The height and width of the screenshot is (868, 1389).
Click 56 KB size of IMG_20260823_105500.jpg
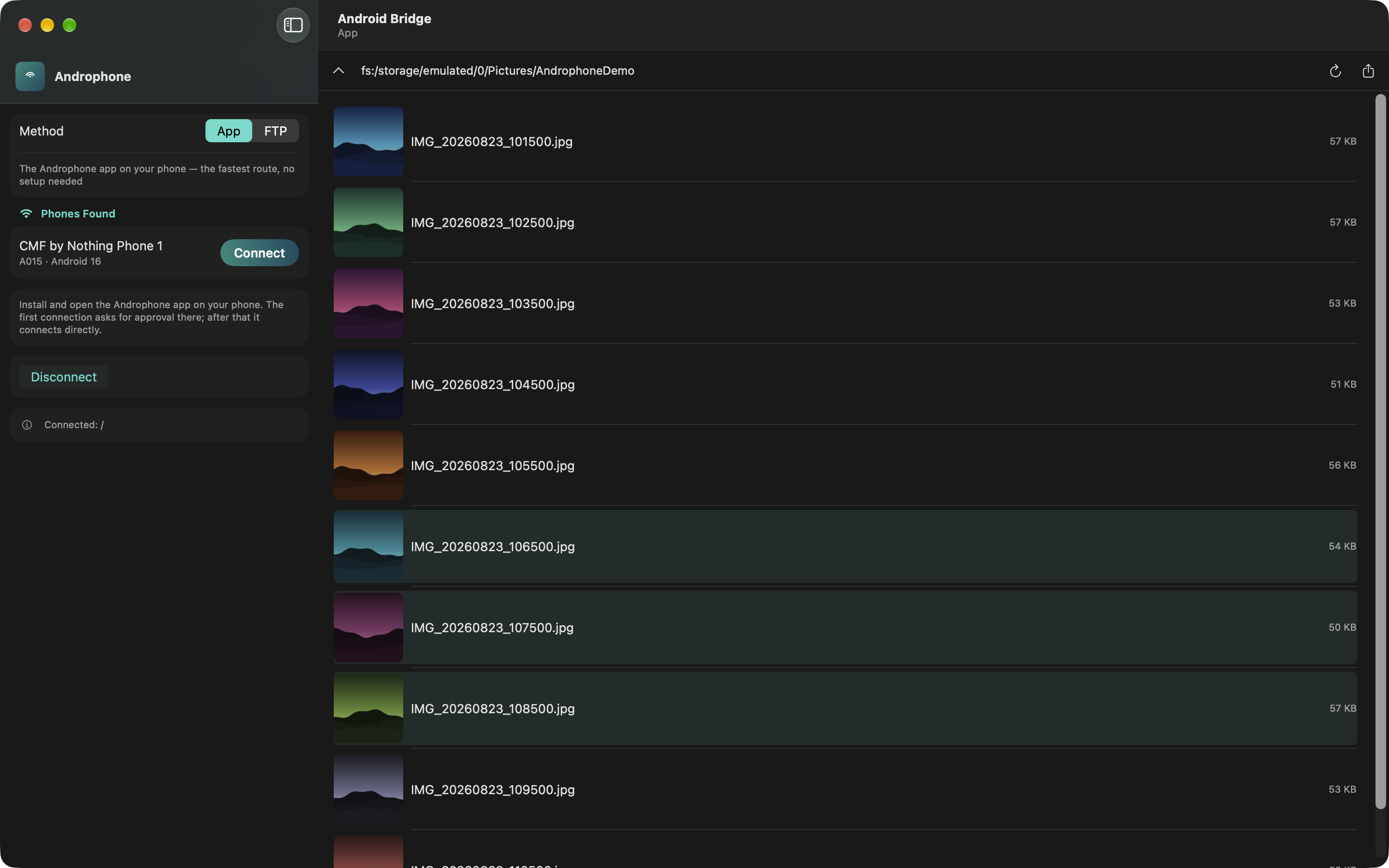[1342, 465]
